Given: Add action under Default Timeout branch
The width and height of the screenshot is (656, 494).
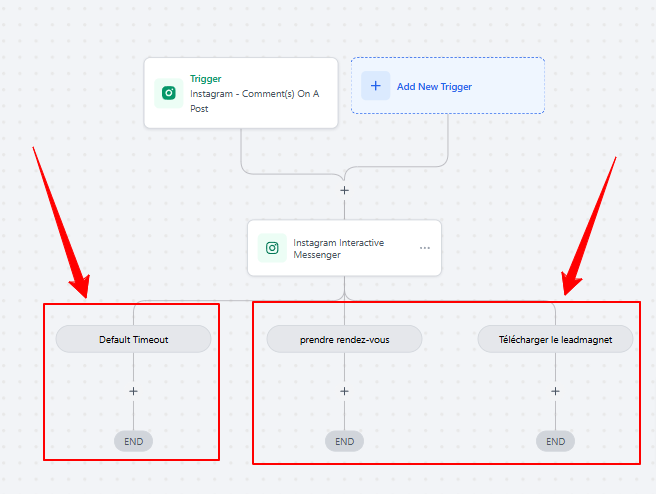Looking at the screenshot, I should [x=133, y=391].
